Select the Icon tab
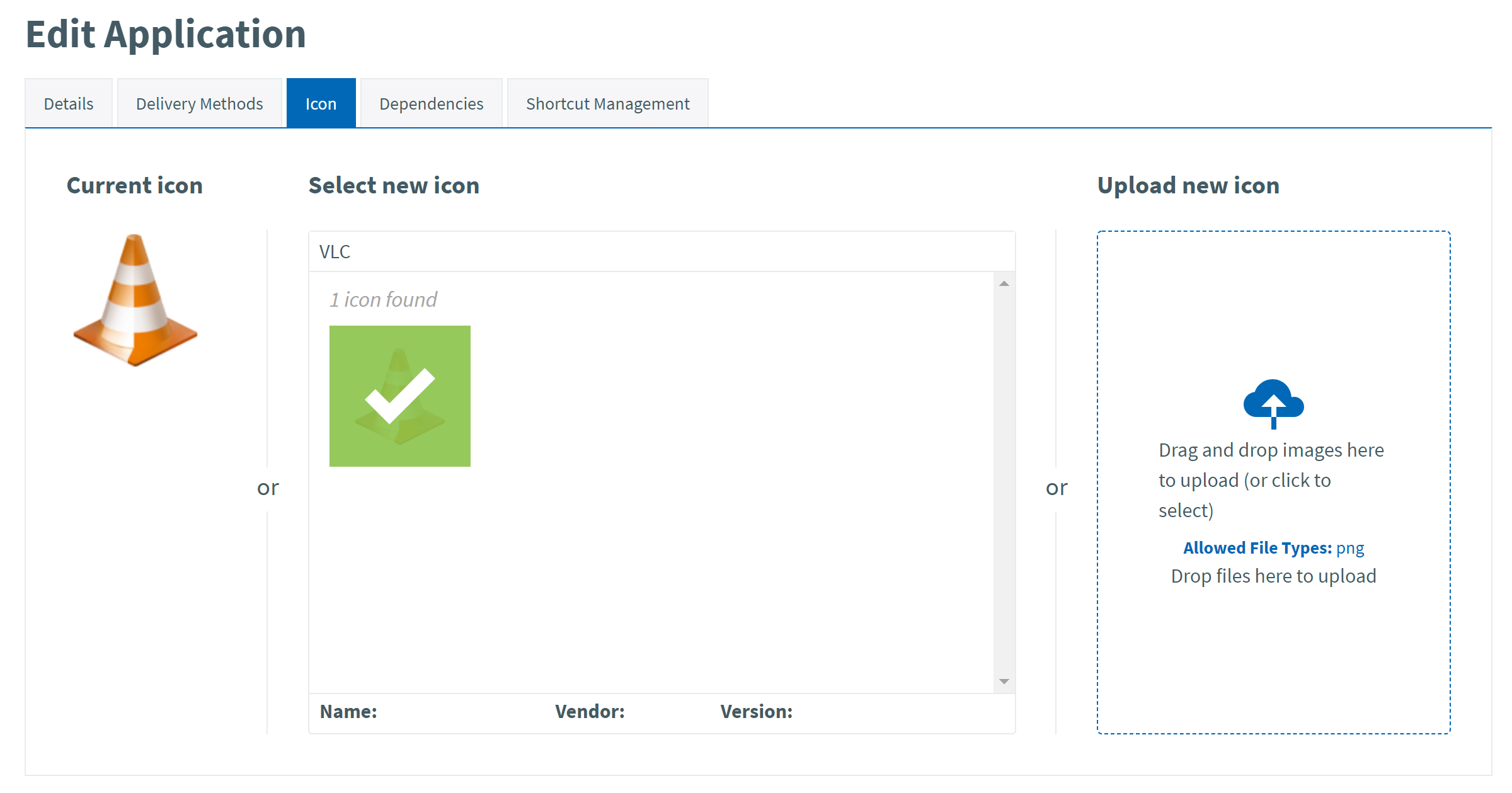This screenshot has height=793, width=1512. tap(321, 103)
